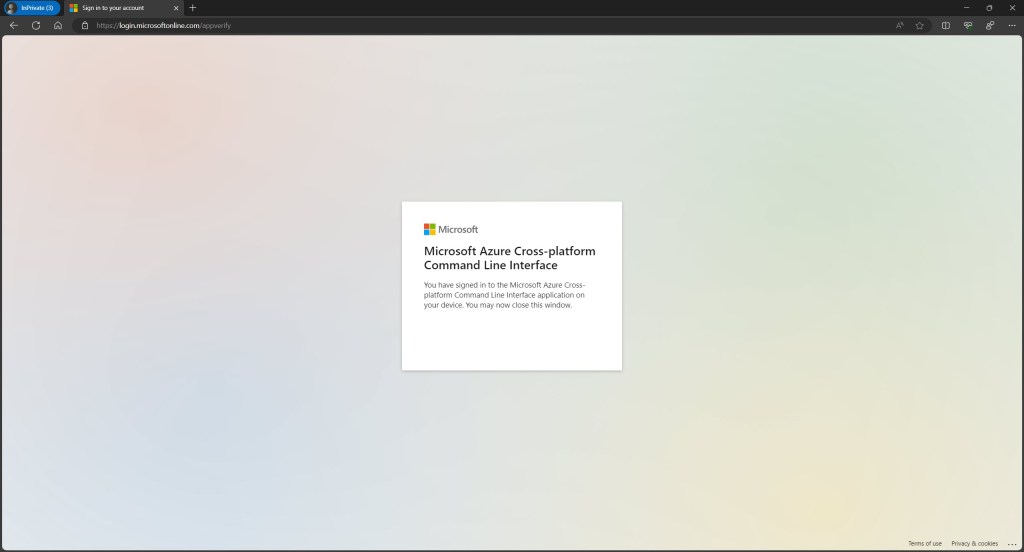This screenshot has width=1024, height=552.
Task: Open the Read aloud tool
Action: pos(900,25)
